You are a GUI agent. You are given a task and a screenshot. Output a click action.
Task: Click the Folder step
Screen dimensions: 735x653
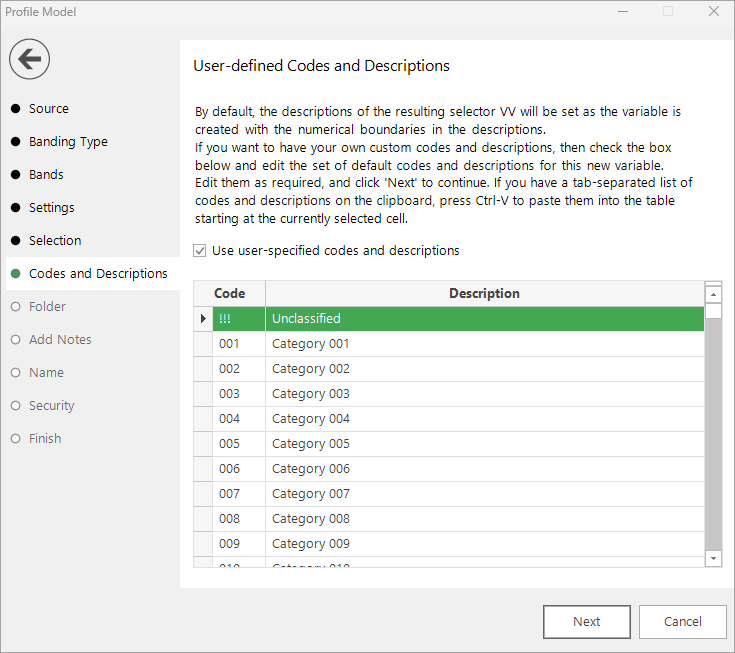(47, 307)
